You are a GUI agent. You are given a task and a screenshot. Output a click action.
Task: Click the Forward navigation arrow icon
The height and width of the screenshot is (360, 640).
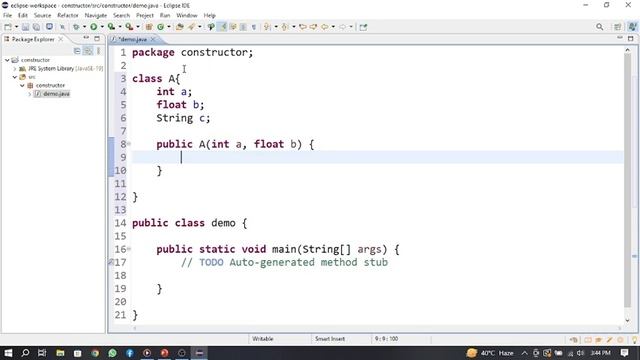tap(342, 27)
